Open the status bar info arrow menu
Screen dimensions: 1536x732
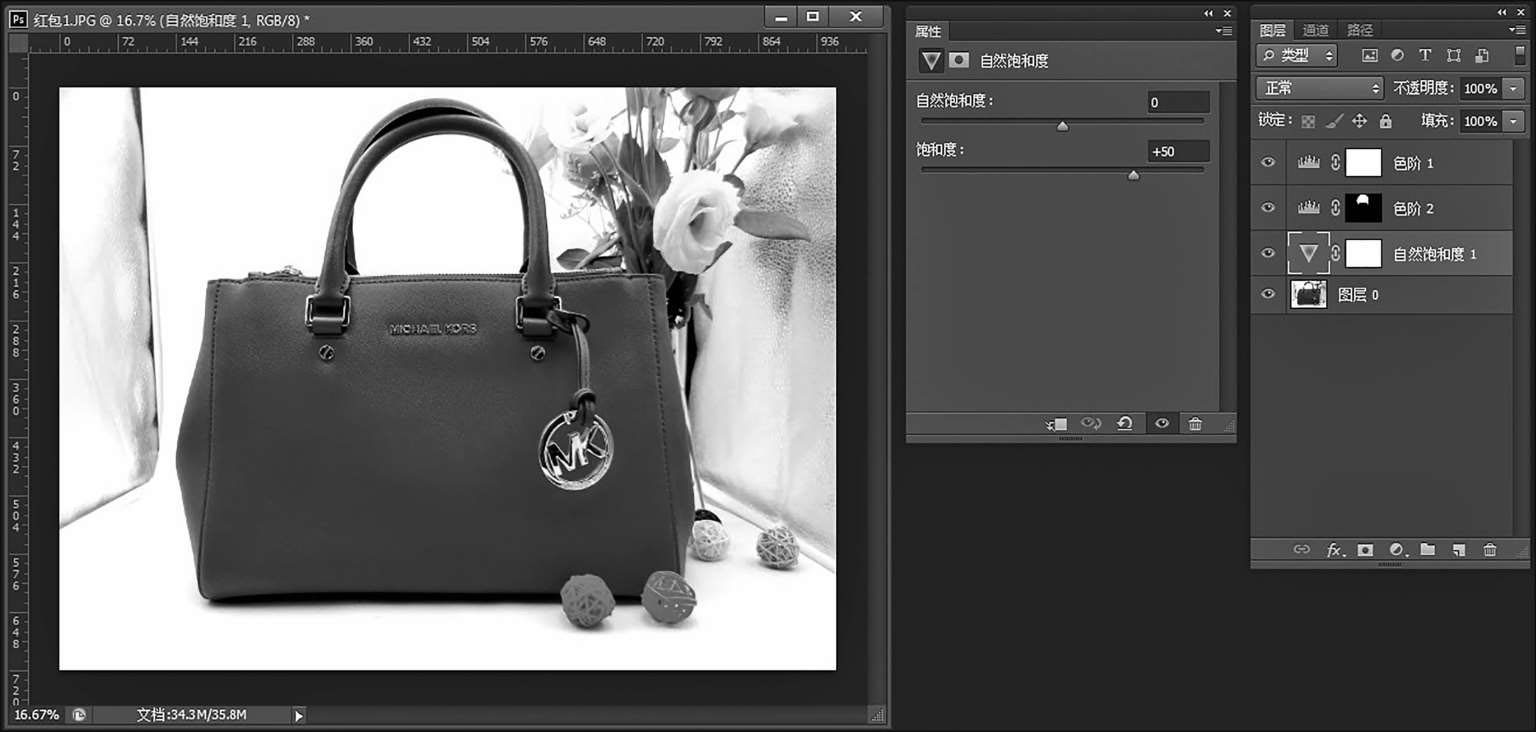click(x=298, y=715)
